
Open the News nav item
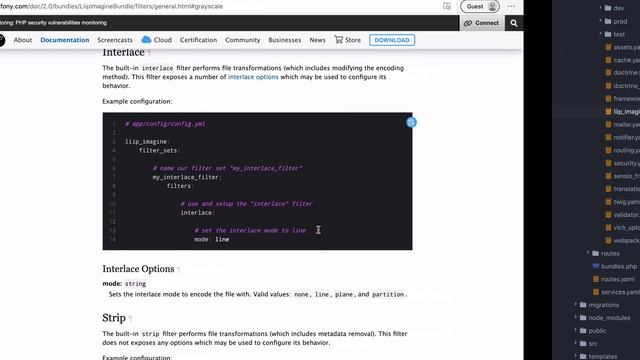317,40
